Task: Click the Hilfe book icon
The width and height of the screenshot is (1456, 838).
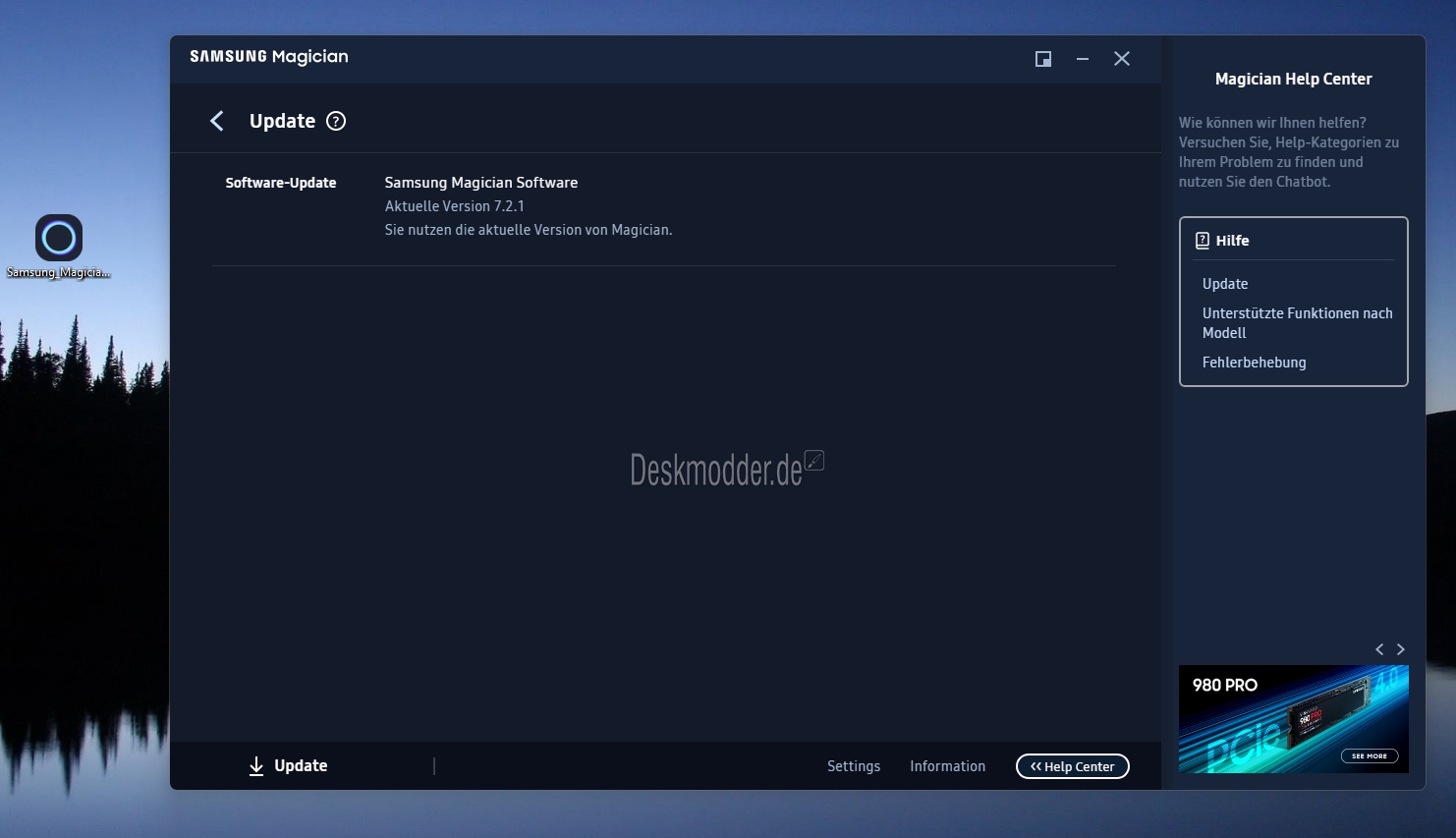Action: 1203,241
